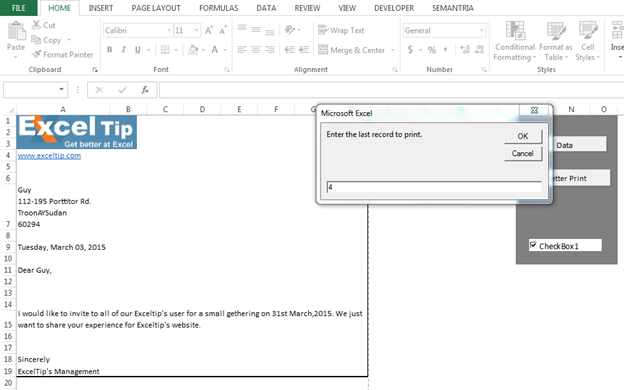Switch to the PAGE LAYOUT tab
This screenshot has width=624, height=390.
(156, 8)
